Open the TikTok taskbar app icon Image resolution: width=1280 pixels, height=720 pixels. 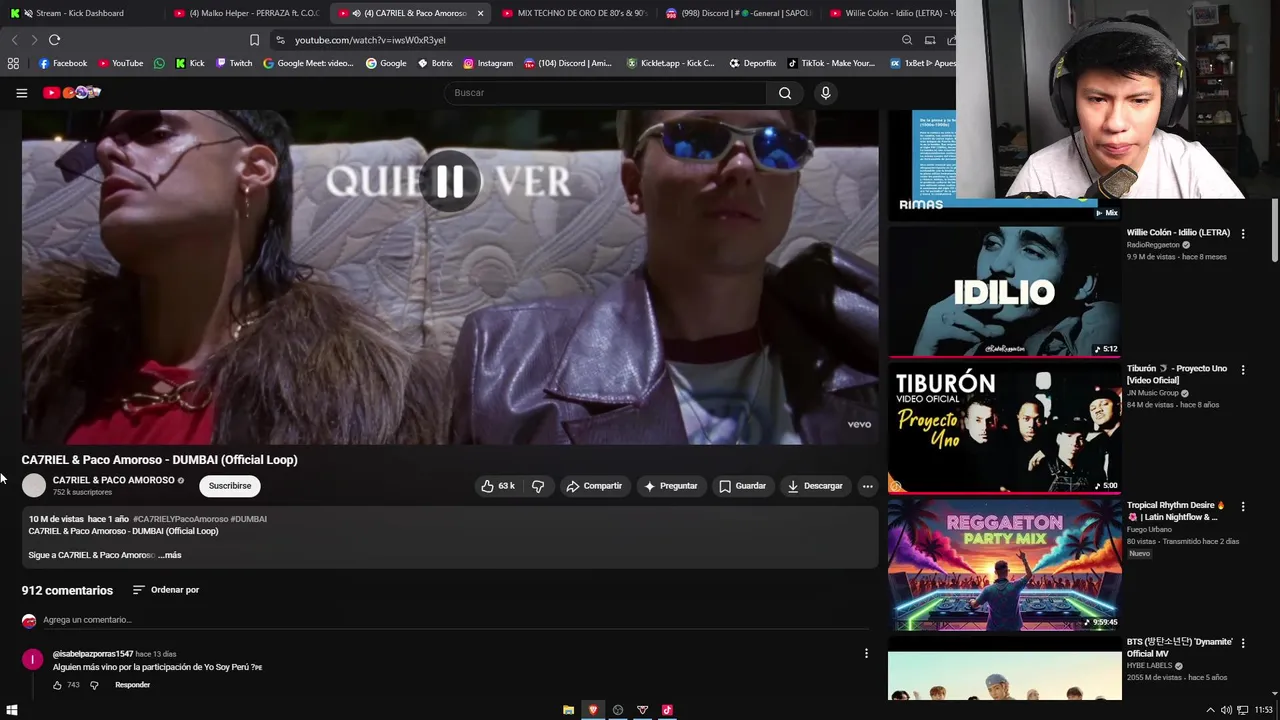point(667,710)
